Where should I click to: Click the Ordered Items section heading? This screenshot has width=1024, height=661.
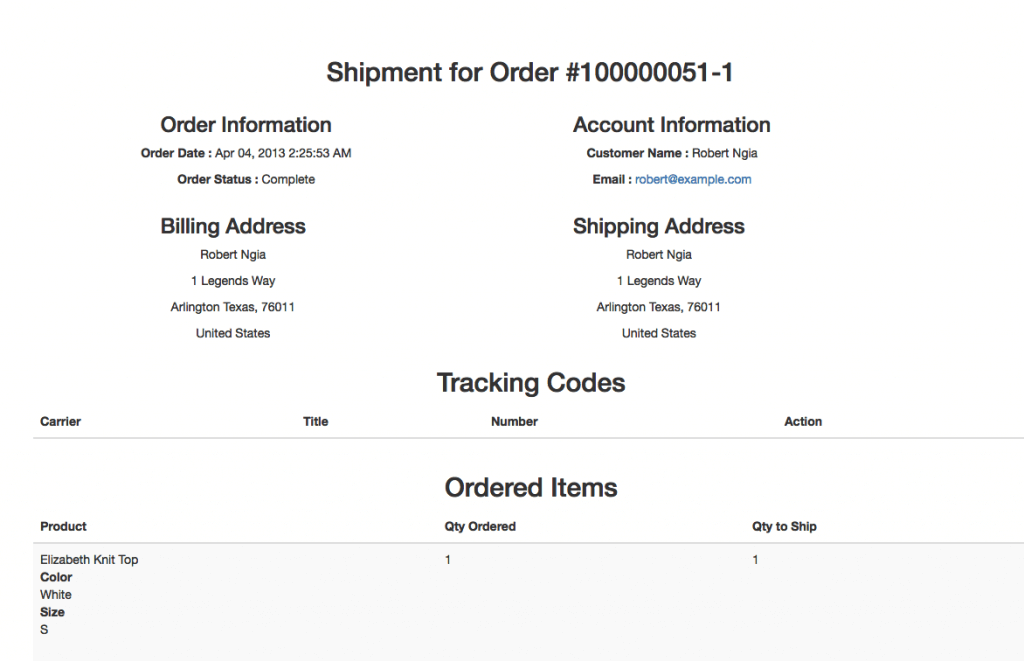click(531, 488)
